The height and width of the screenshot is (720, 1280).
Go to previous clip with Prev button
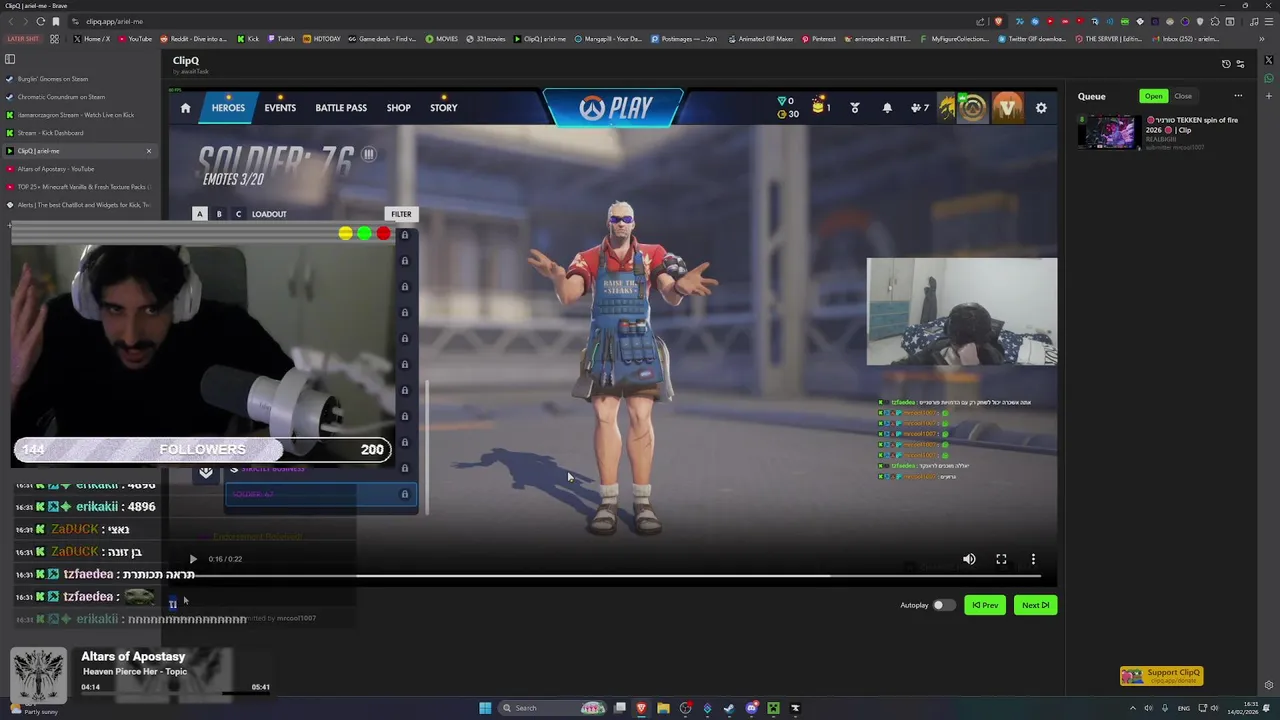tap(985, 605)
